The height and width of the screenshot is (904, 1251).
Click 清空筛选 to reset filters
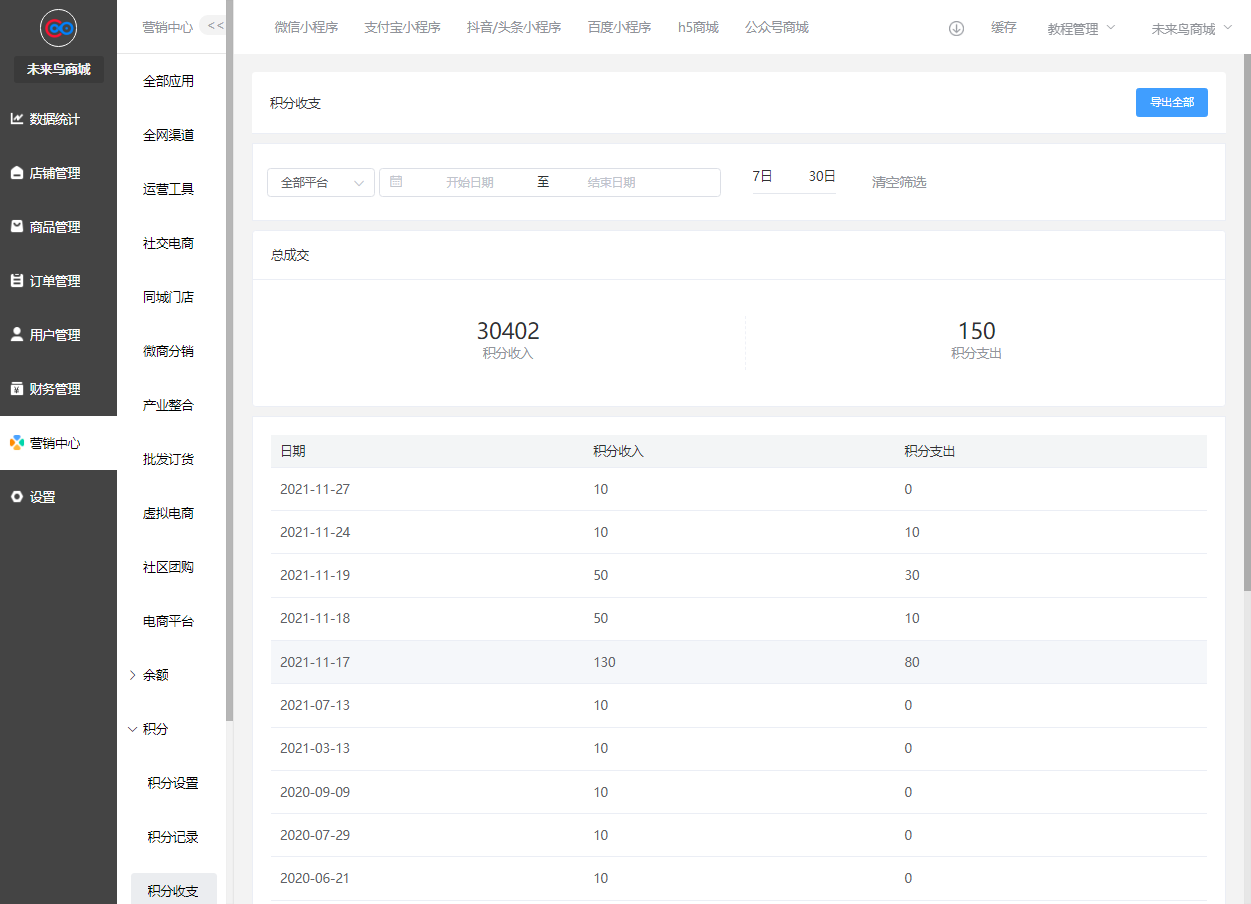(x=899, y=183)
